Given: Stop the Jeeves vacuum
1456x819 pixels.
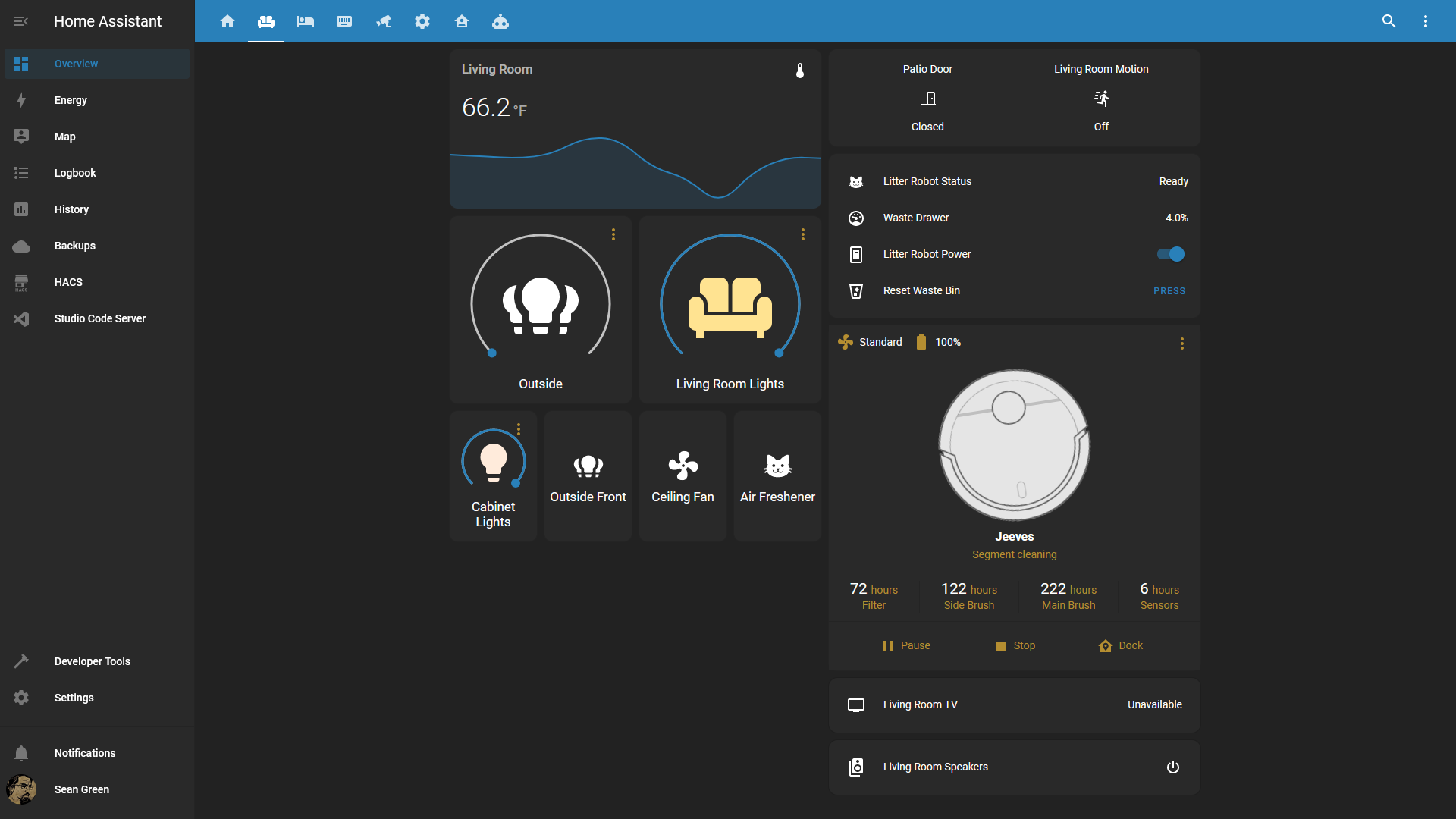Looking at the screenshot, I should click(1015, 645).
